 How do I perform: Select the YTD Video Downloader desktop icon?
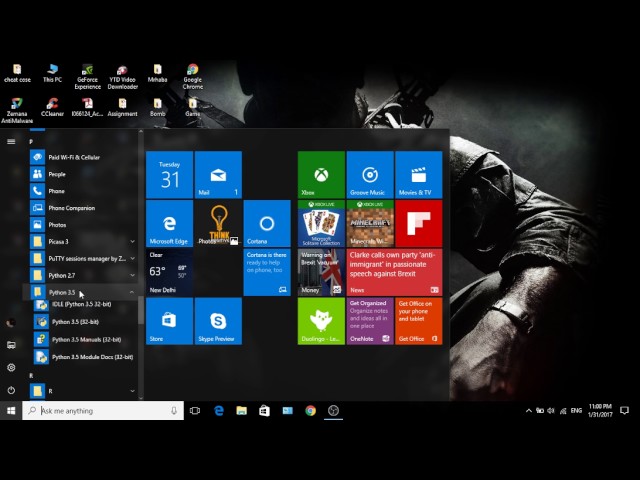point(122,76)
